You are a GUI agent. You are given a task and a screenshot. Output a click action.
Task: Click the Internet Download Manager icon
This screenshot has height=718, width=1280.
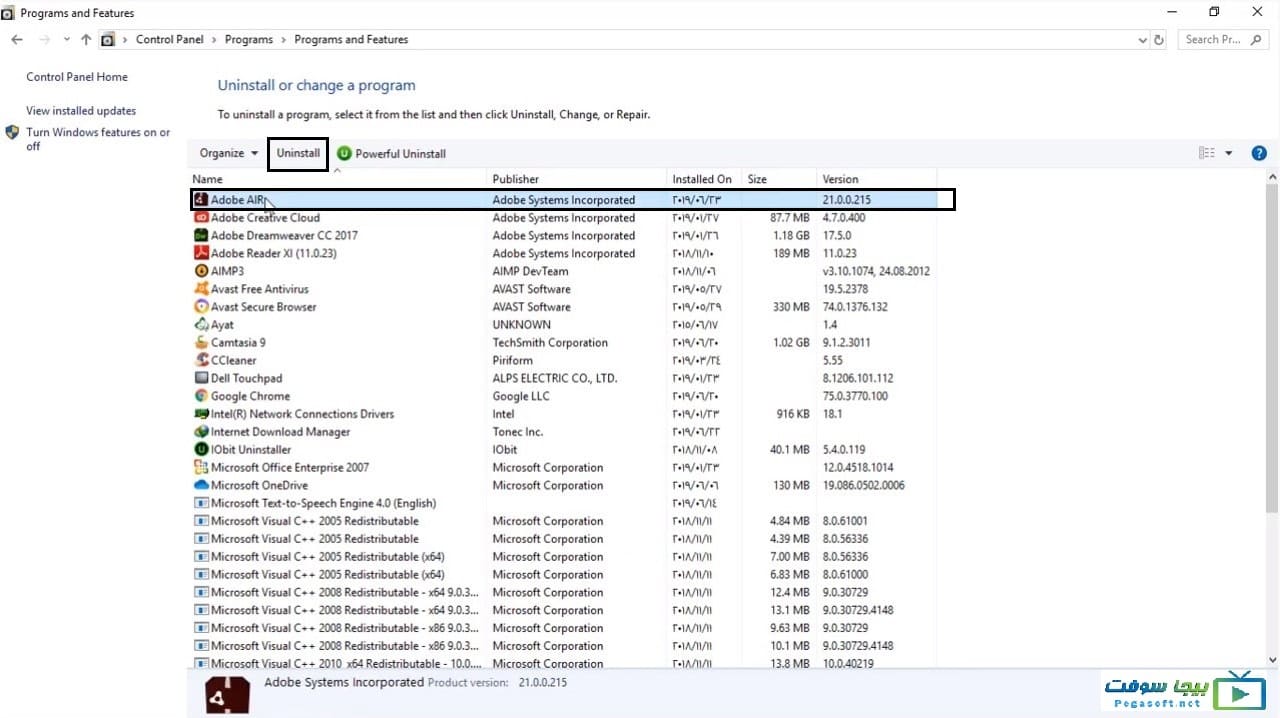(201, 432)
